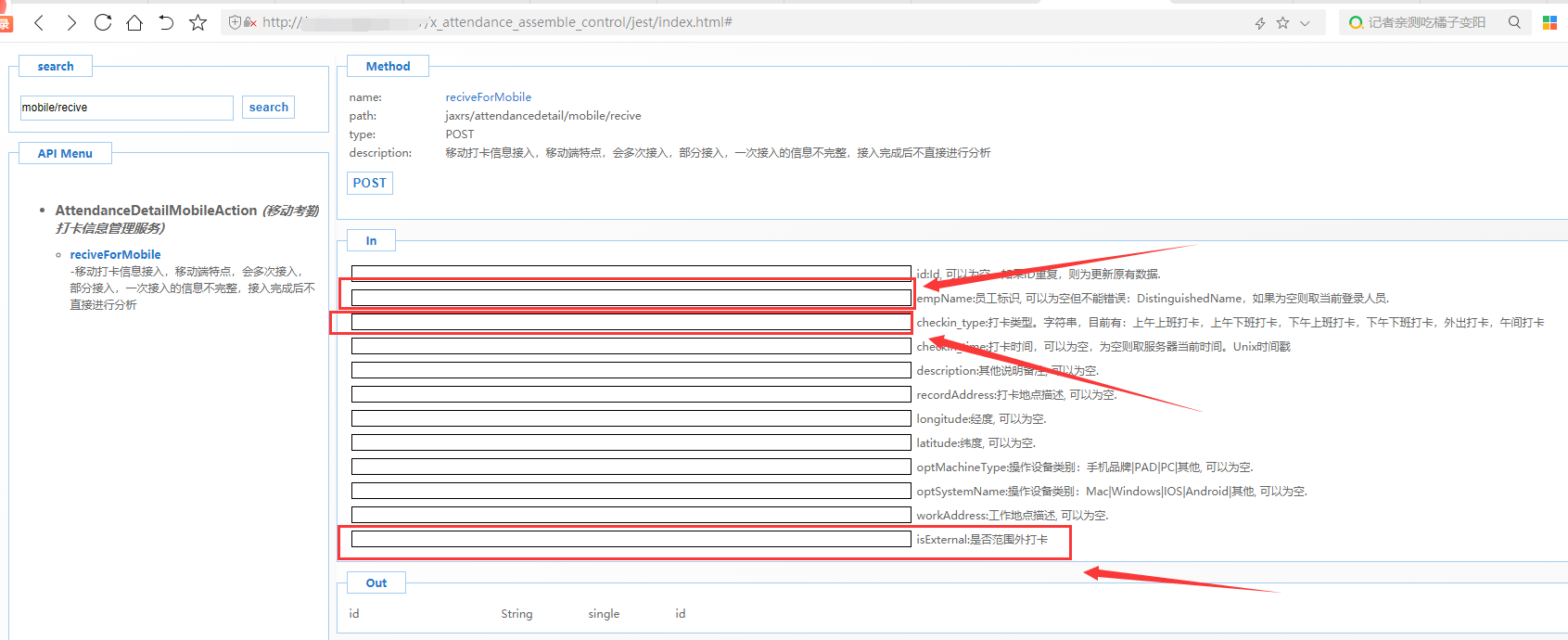Click the search button beside the input

click(269, 108)
